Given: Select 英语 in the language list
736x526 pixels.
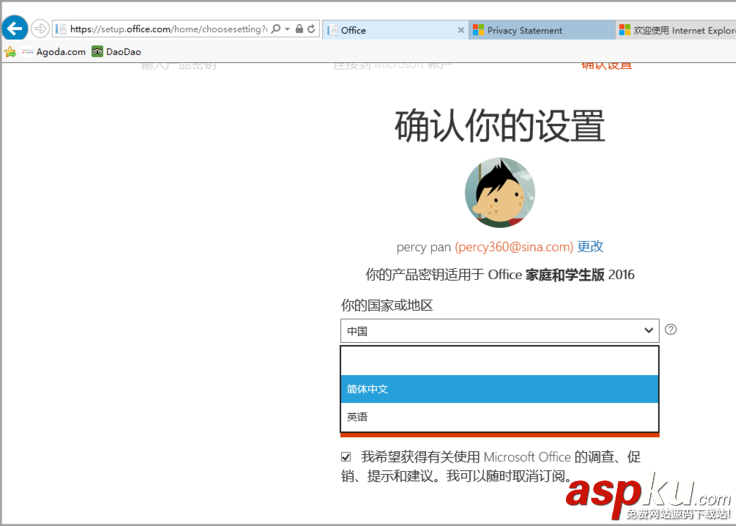Looking at the screenshot, I should point(499,417).
